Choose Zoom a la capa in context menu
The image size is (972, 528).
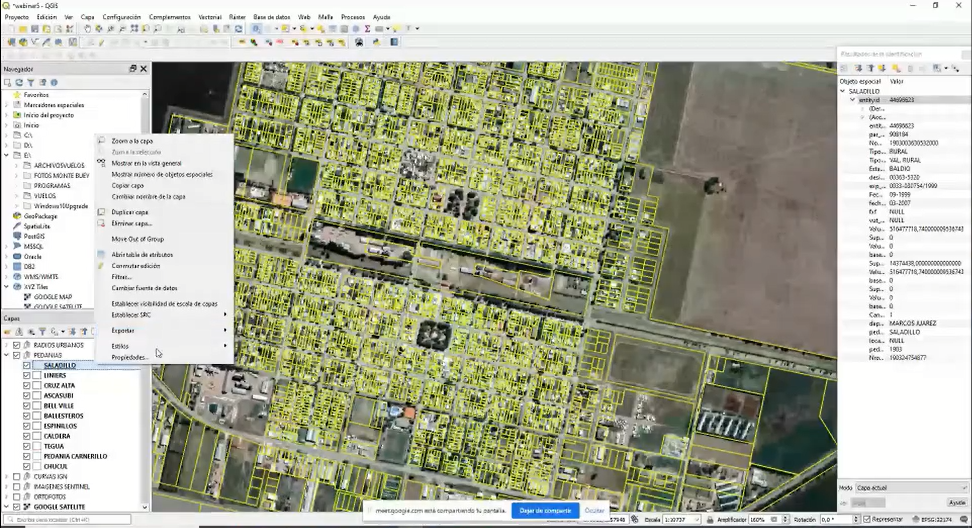tap(132, 141)
